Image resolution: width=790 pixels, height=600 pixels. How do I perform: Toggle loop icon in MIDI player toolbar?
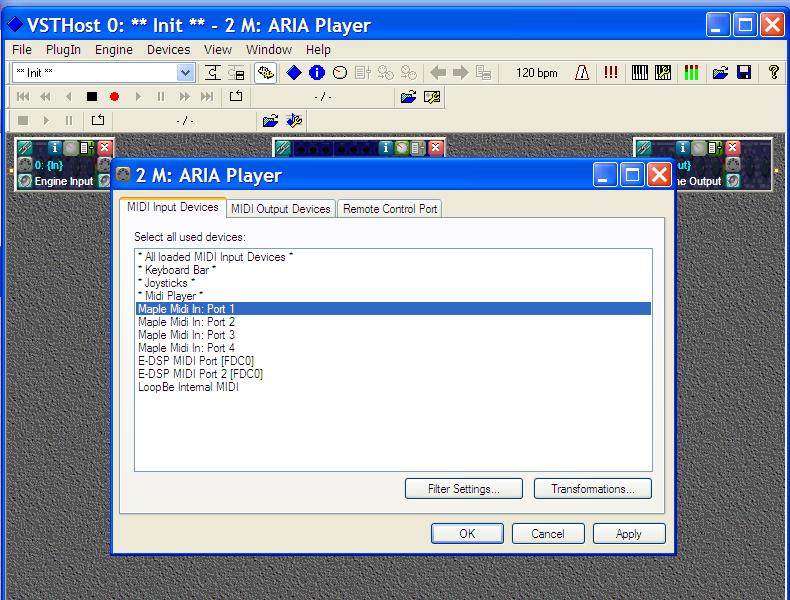(x=236, y=96)
